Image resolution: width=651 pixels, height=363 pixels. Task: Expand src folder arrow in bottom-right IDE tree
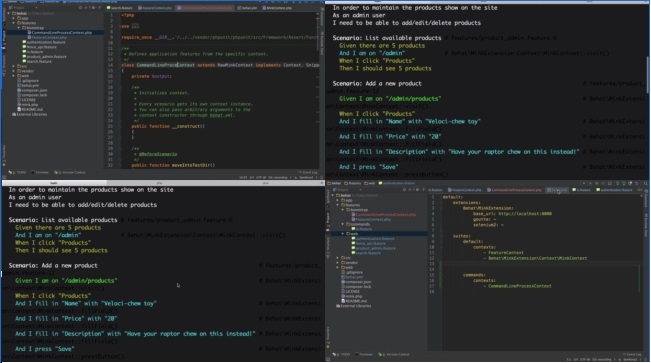(338, 258)
